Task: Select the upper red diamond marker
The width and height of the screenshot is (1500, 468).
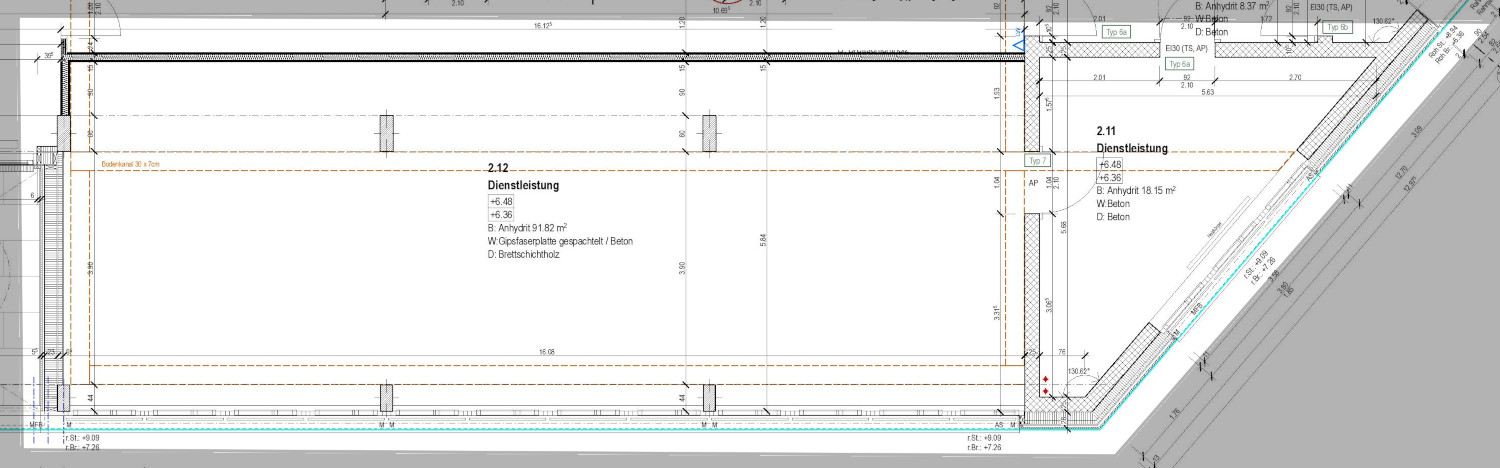Action: click(1045, 380)
